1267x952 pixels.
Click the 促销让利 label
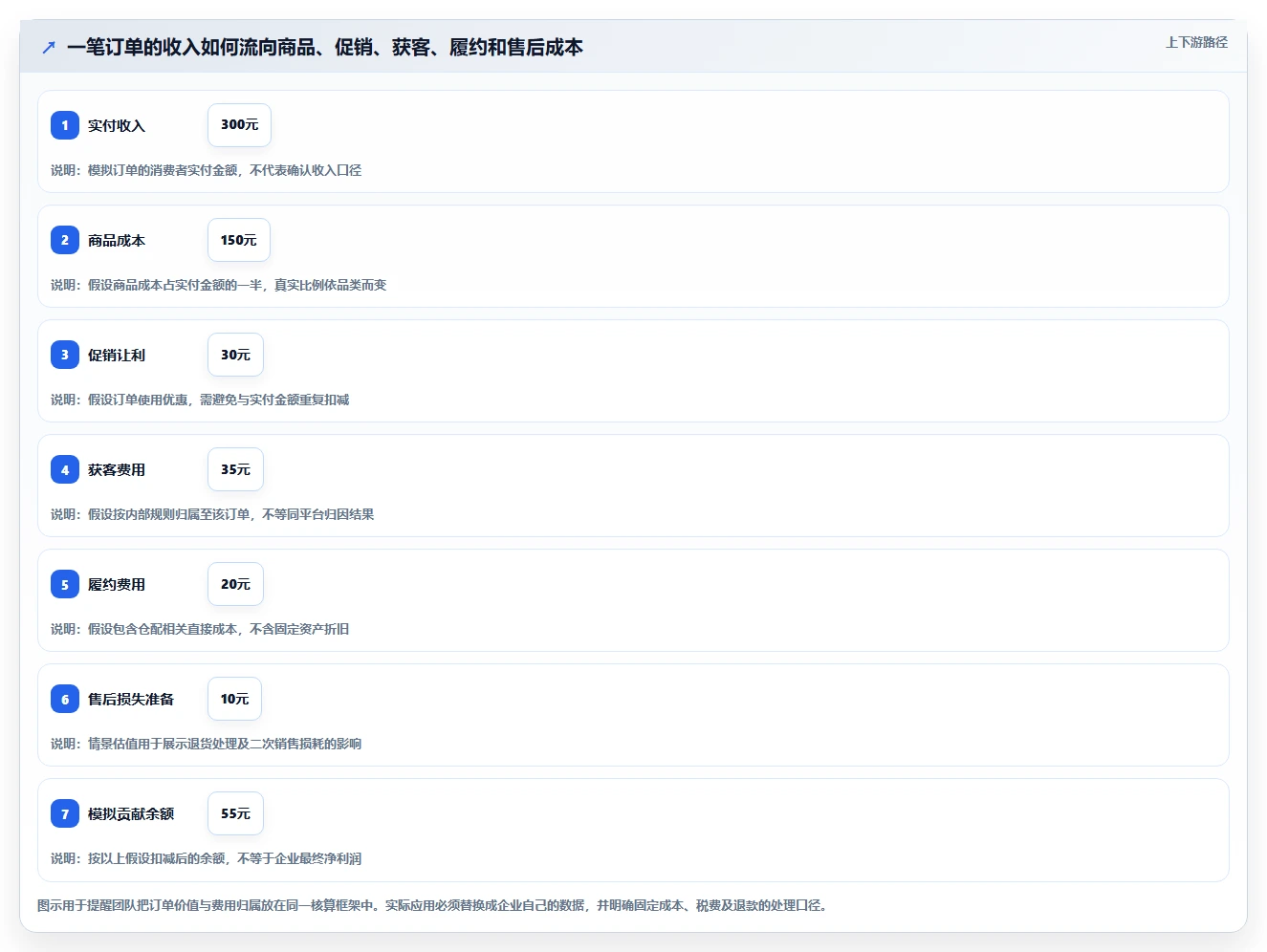[117, 355]
